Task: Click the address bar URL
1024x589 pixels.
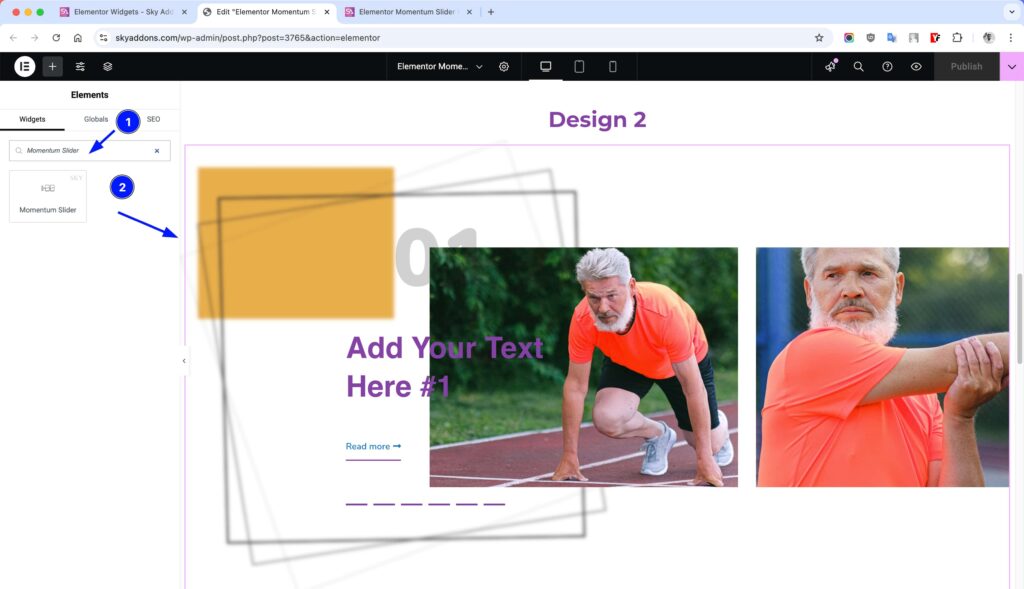Action: tap(248, 38)
